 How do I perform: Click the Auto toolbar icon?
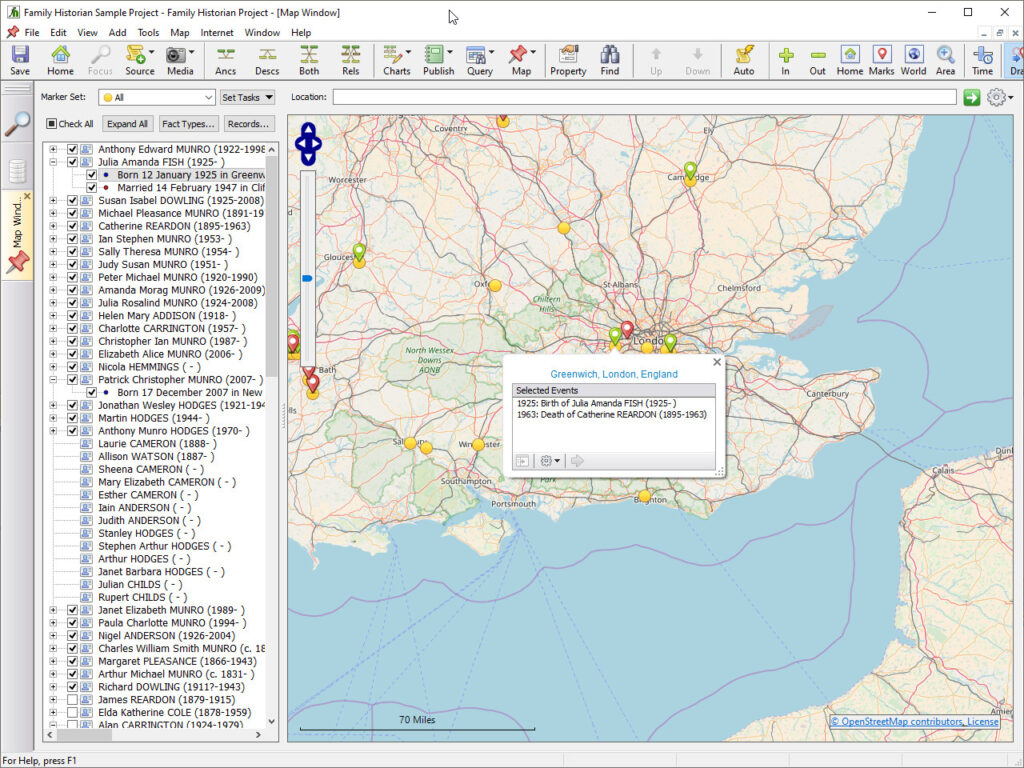point(744,60)
